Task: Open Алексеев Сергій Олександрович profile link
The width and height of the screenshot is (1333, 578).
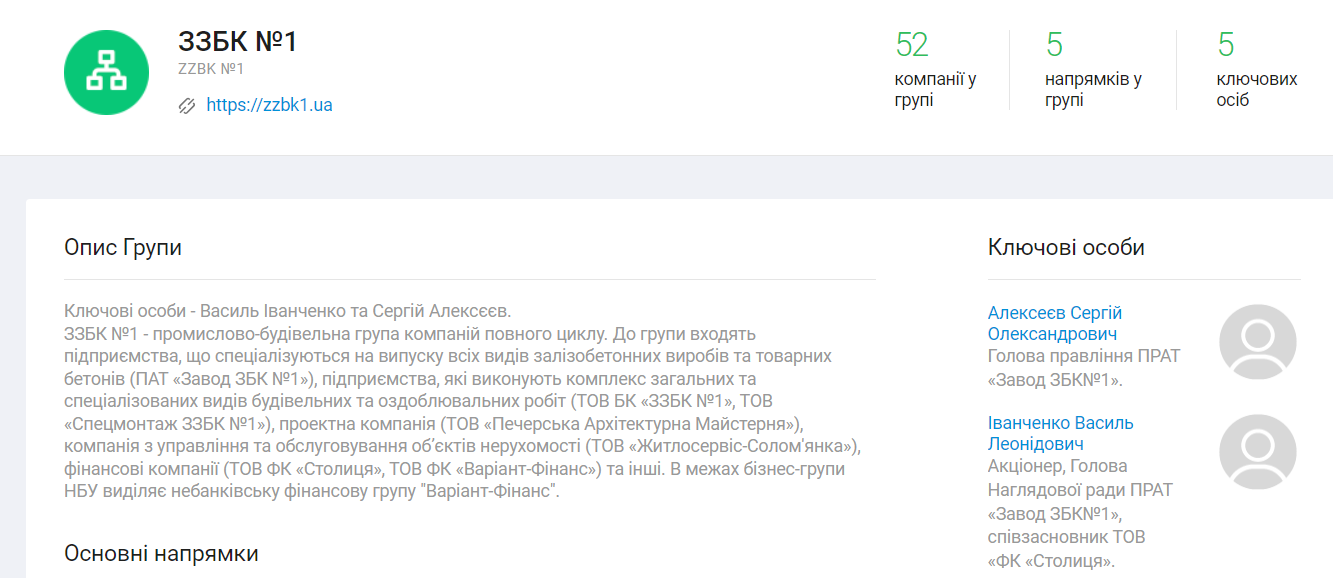Action: click(1054, 323)
